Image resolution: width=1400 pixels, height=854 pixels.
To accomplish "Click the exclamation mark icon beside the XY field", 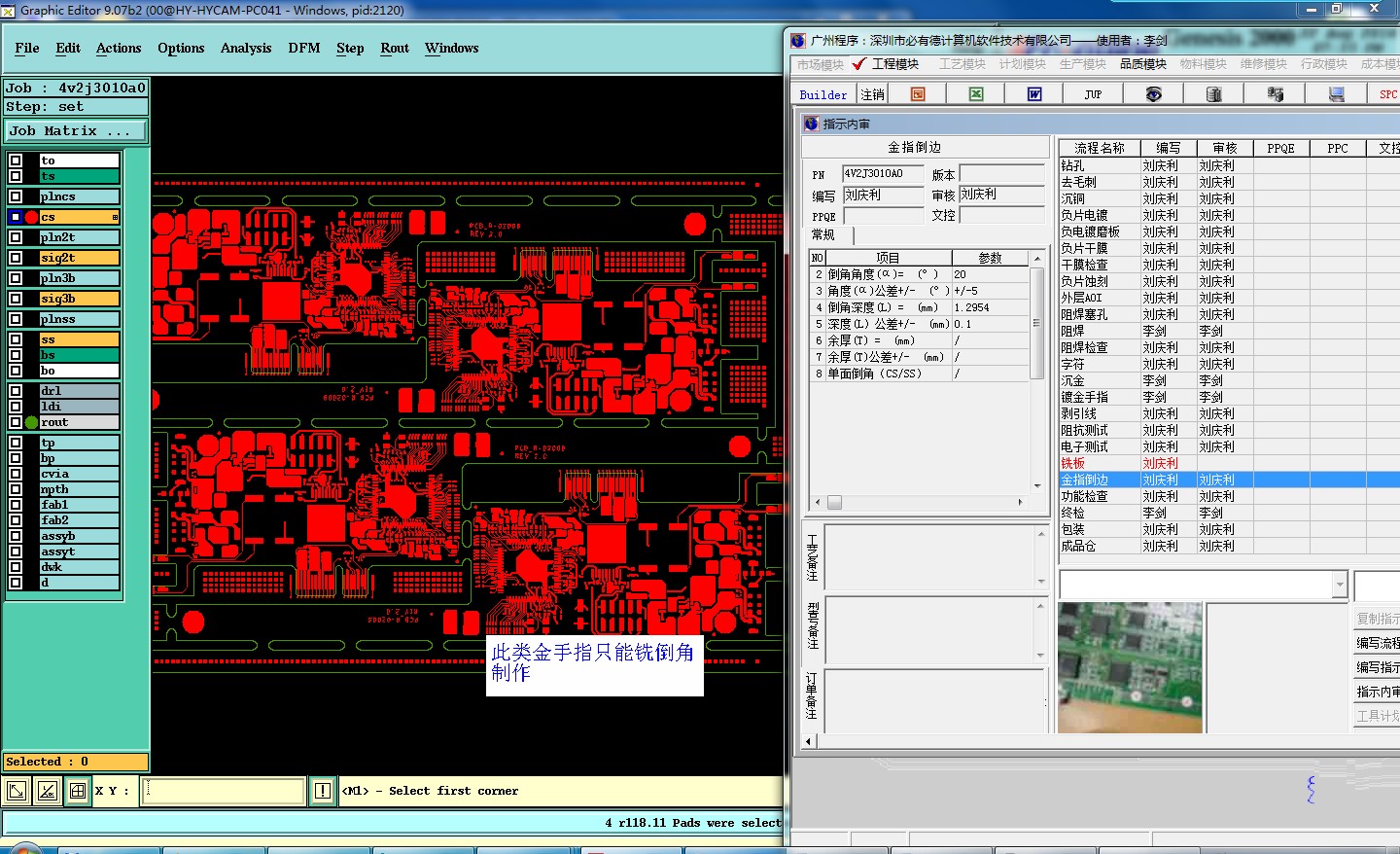I will tap(323, 791).
